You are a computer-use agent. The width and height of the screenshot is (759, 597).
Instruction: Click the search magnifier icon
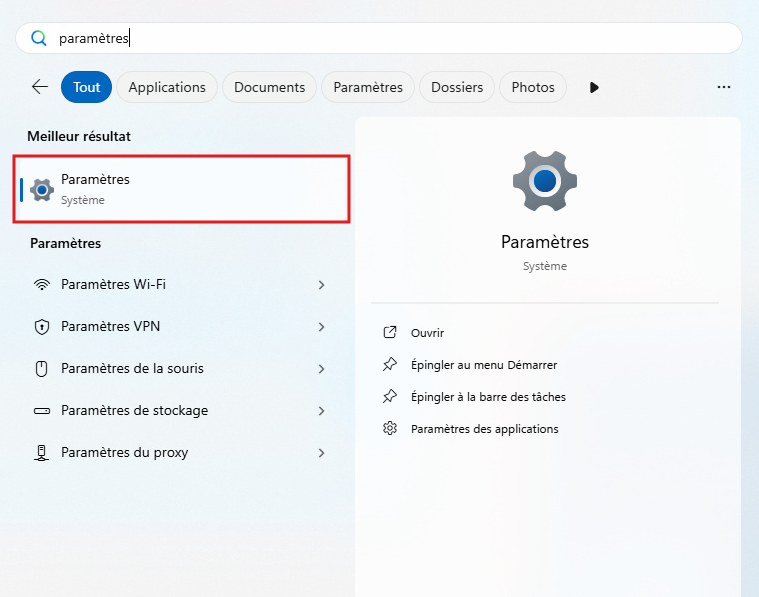[39, 38]
